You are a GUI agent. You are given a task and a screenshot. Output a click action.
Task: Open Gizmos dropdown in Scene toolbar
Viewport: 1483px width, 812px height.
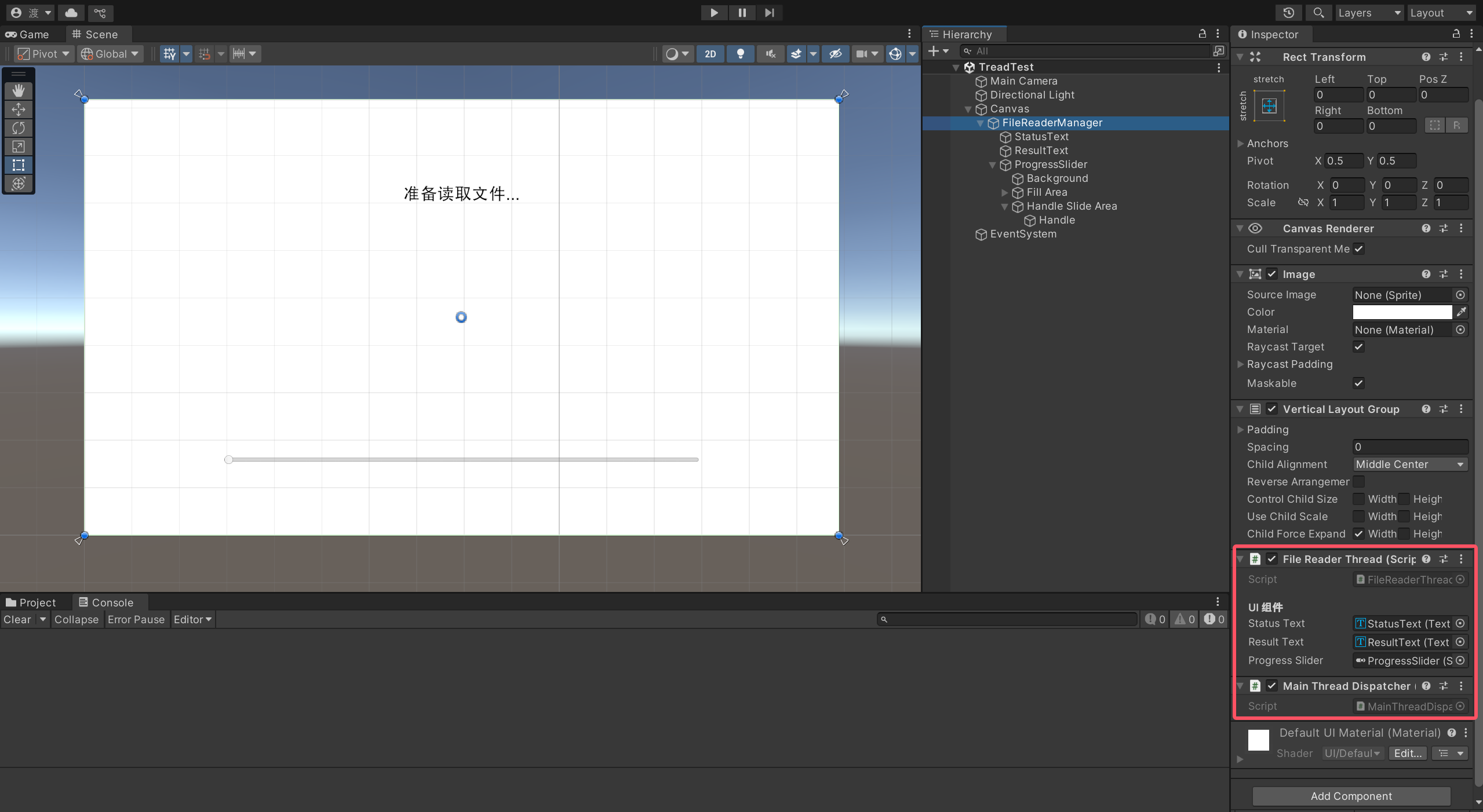(x=912, y=54)
